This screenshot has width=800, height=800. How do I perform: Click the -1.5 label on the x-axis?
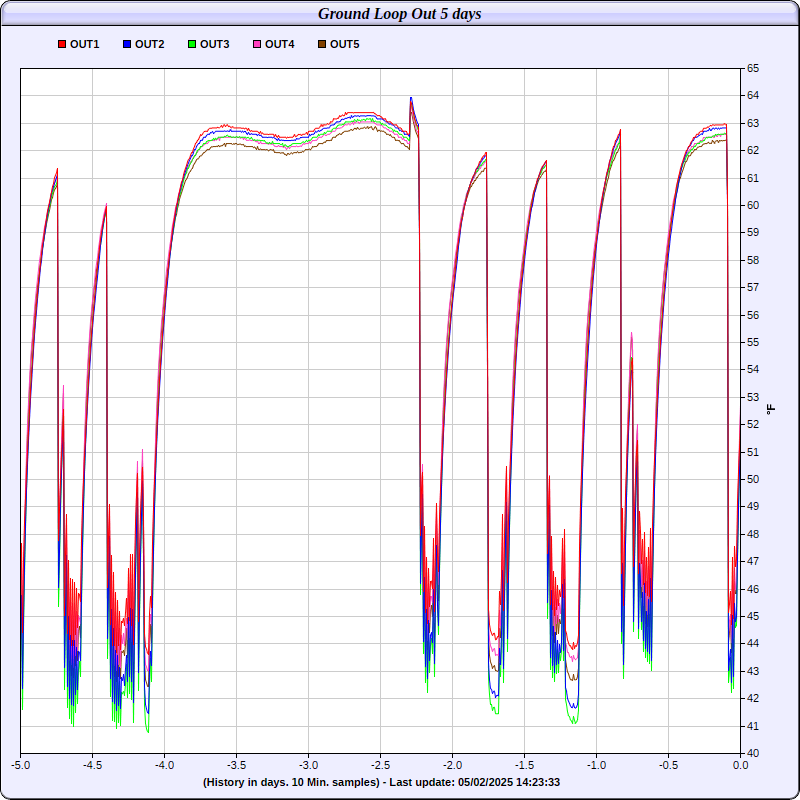pos(524,765)
